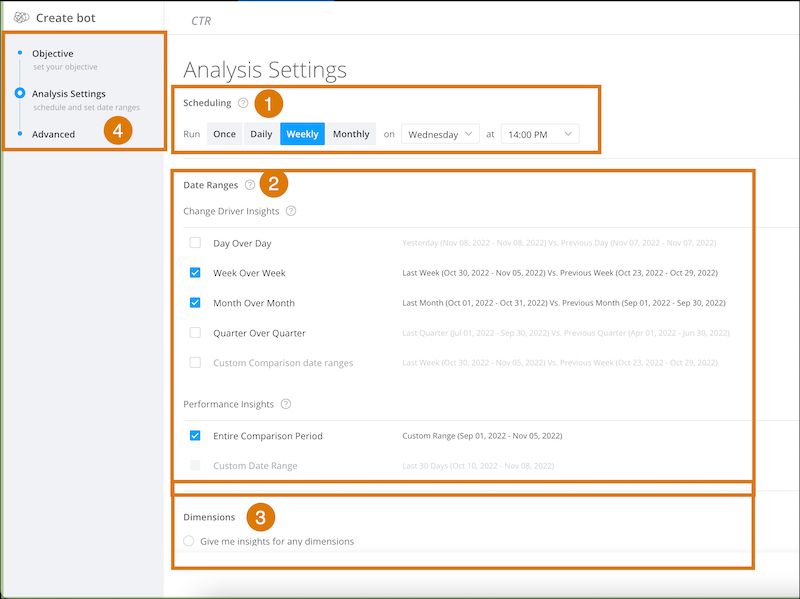Show help for Performance Insights
The width and height of the screenshot is (800, 599).
click(286, 404)
